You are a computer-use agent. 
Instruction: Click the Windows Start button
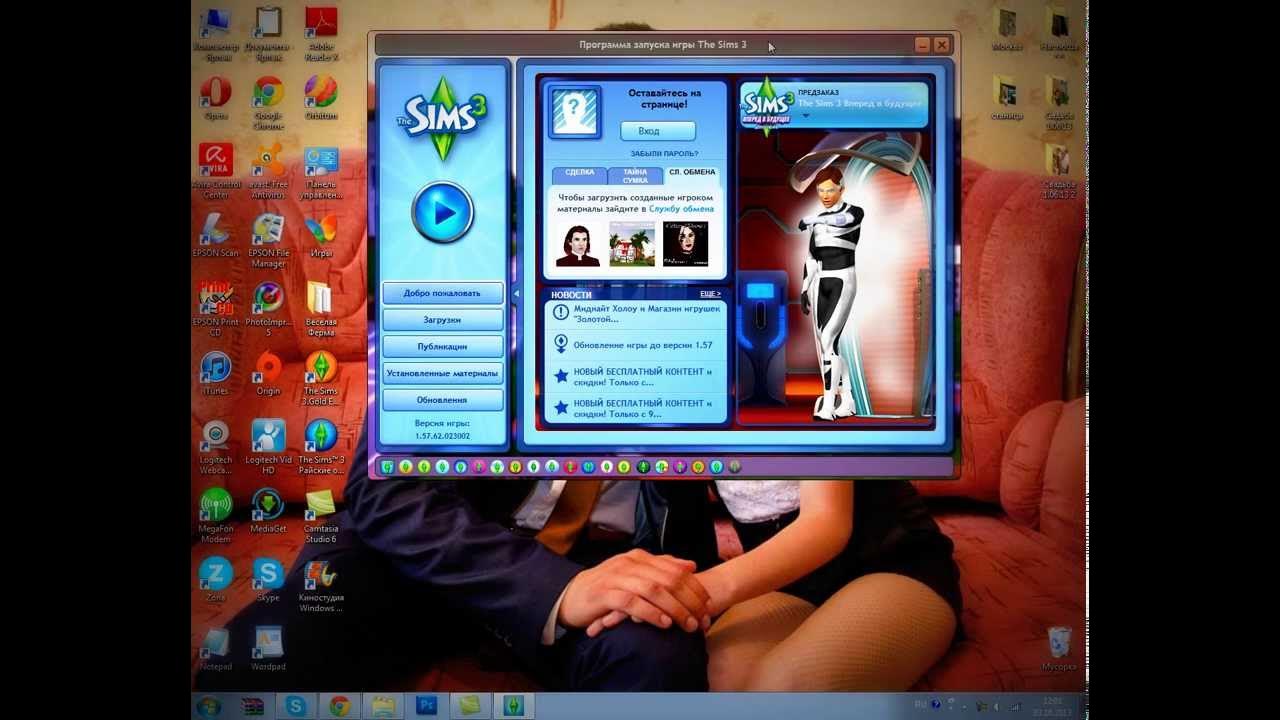click(208, 706)
